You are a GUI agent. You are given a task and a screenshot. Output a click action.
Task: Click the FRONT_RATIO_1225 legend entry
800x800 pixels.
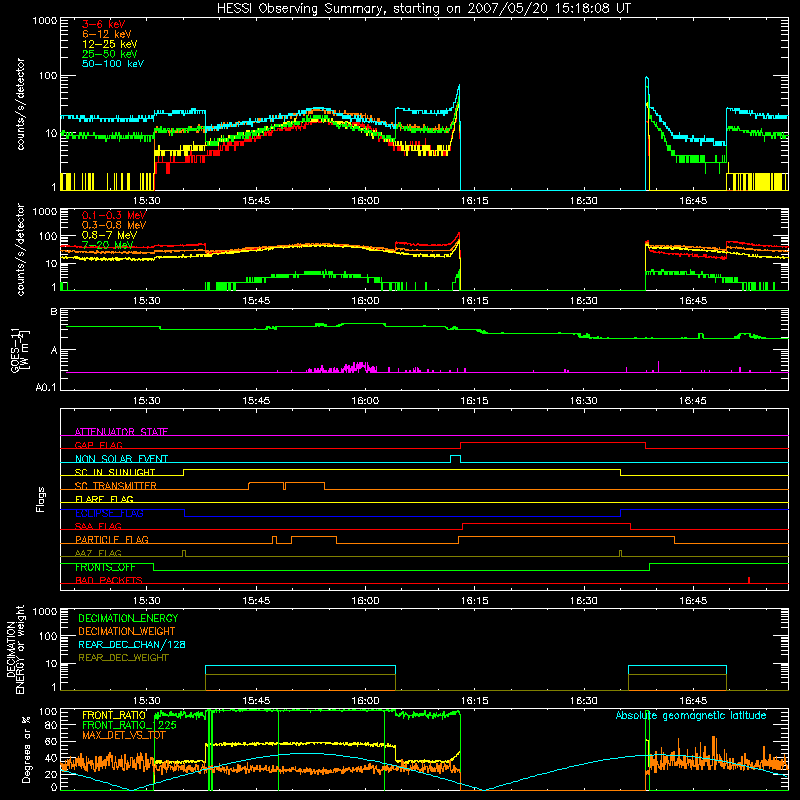click(x=129, y=725)
